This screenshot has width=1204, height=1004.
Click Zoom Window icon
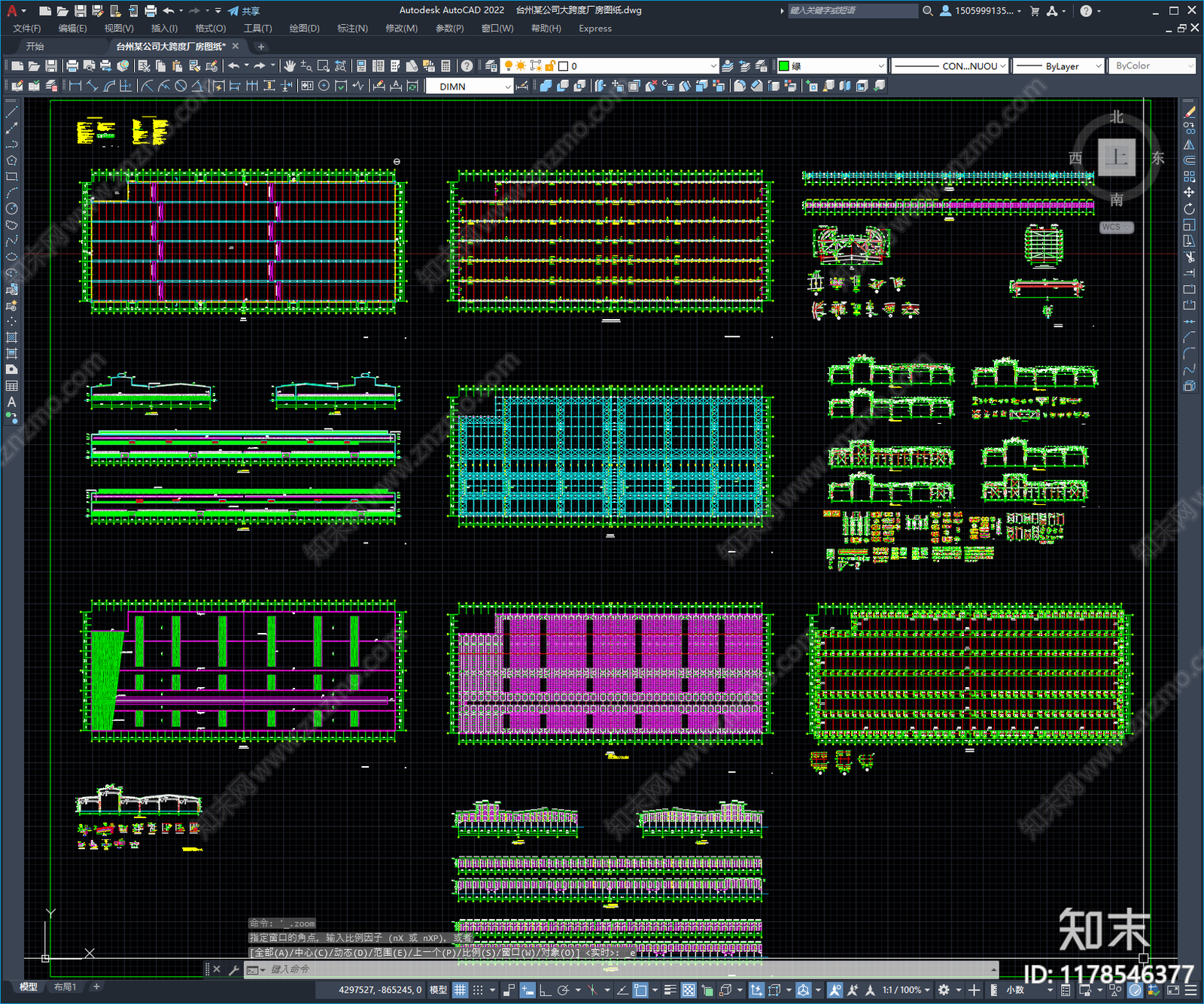324,66
